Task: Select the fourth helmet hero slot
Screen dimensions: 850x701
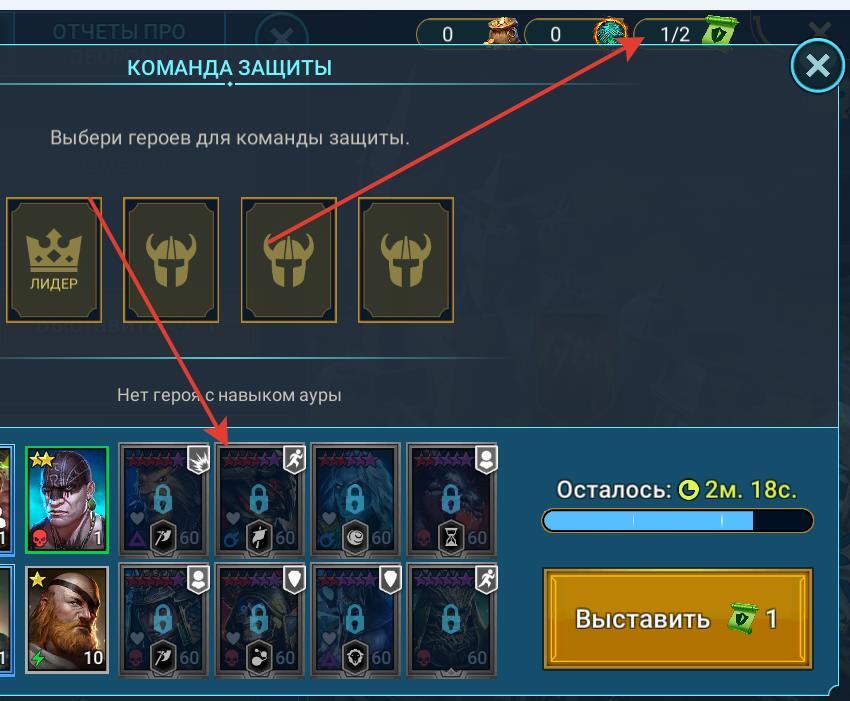Action: pos(405,260)
